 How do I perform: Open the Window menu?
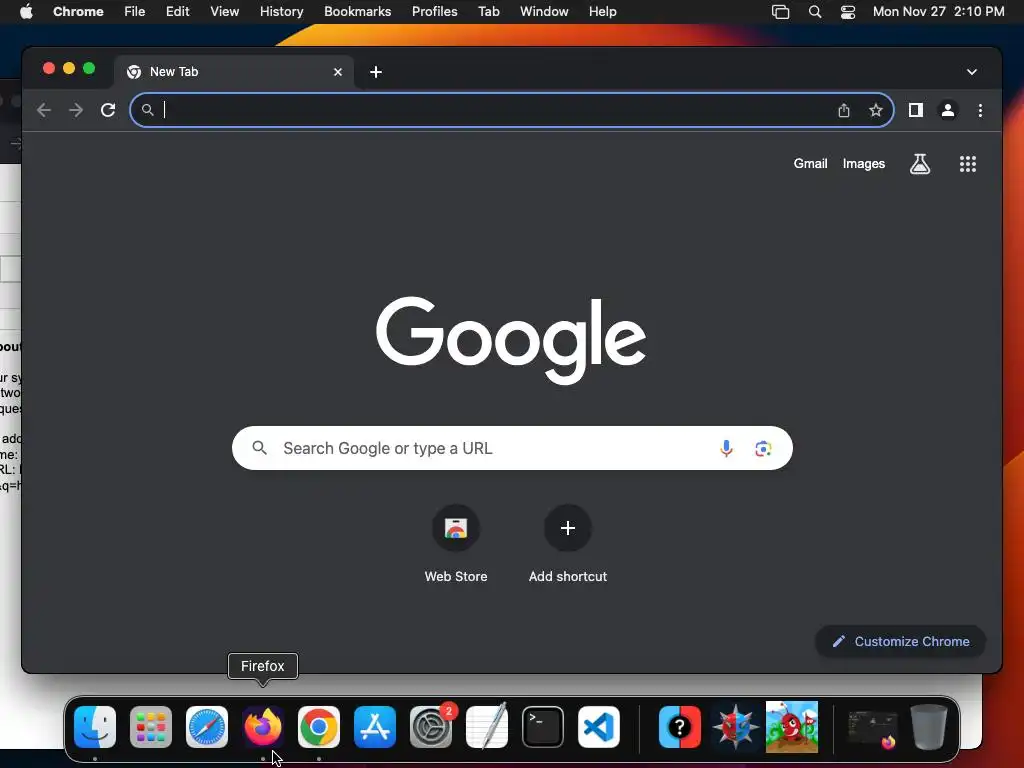pos(544,12)
